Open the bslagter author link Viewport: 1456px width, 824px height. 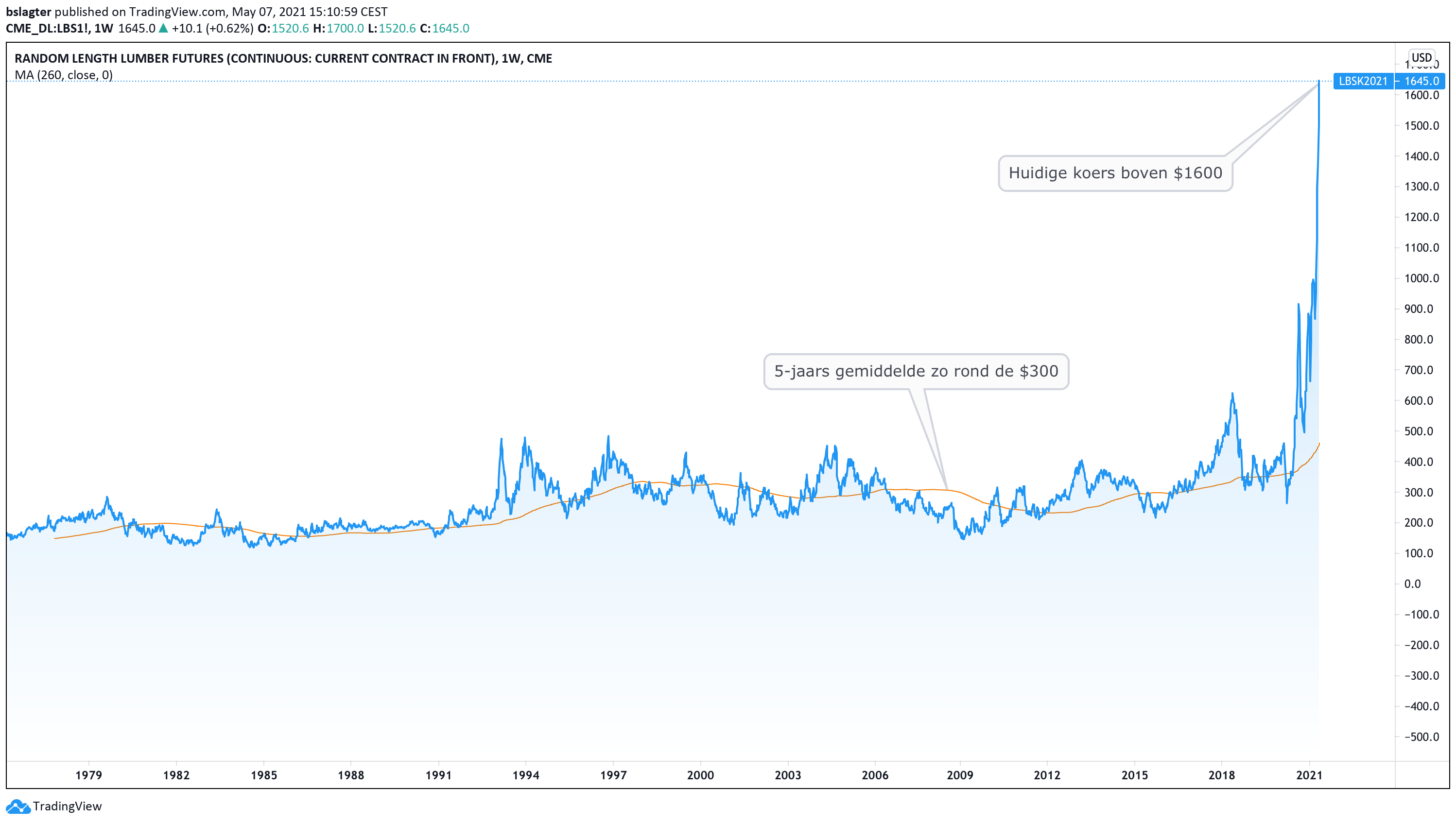[28, 11]
